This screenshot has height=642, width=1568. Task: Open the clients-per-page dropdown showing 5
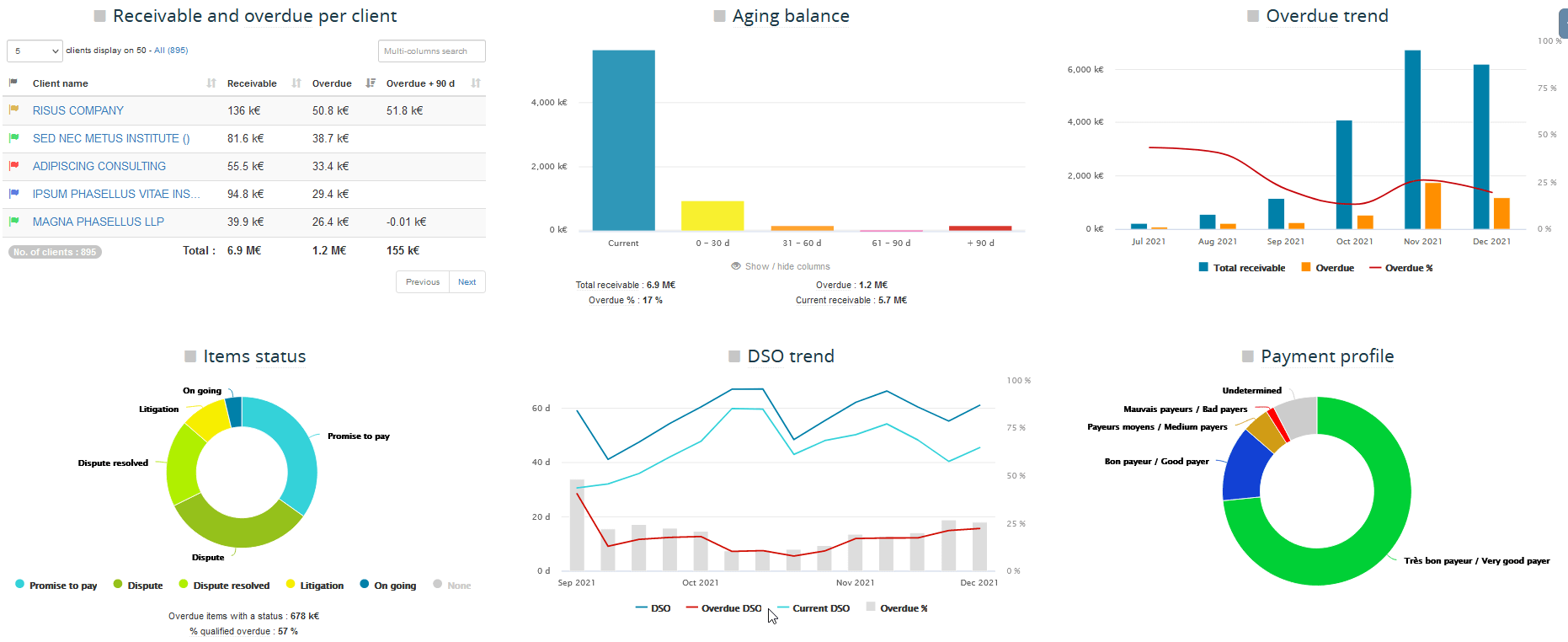[35, 51]
